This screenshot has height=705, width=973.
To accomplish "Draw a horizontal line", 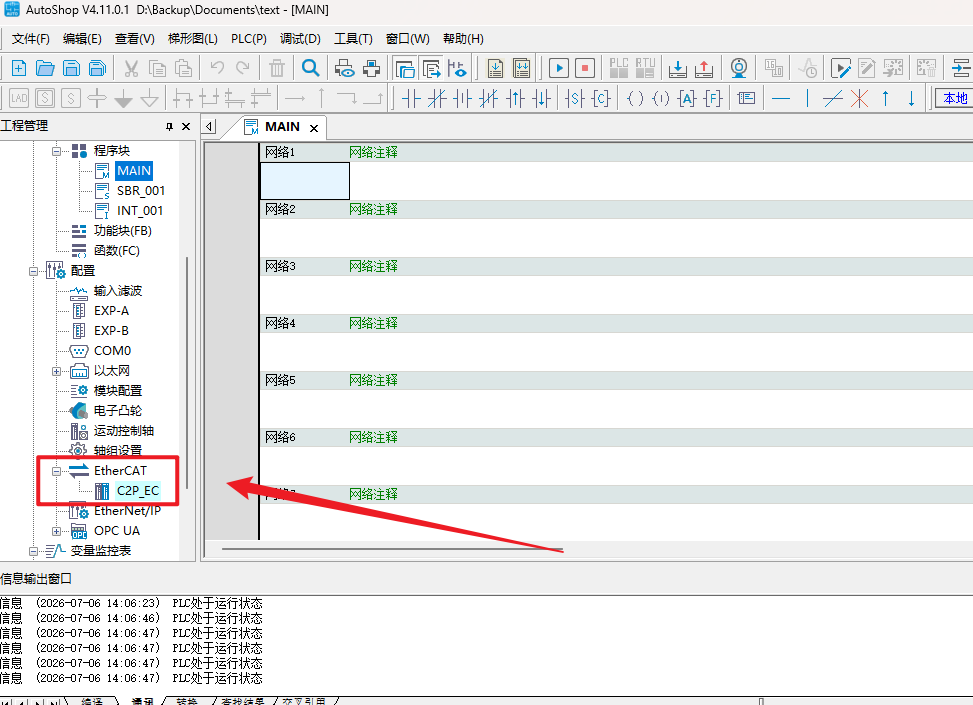I will tap(781, 98).
